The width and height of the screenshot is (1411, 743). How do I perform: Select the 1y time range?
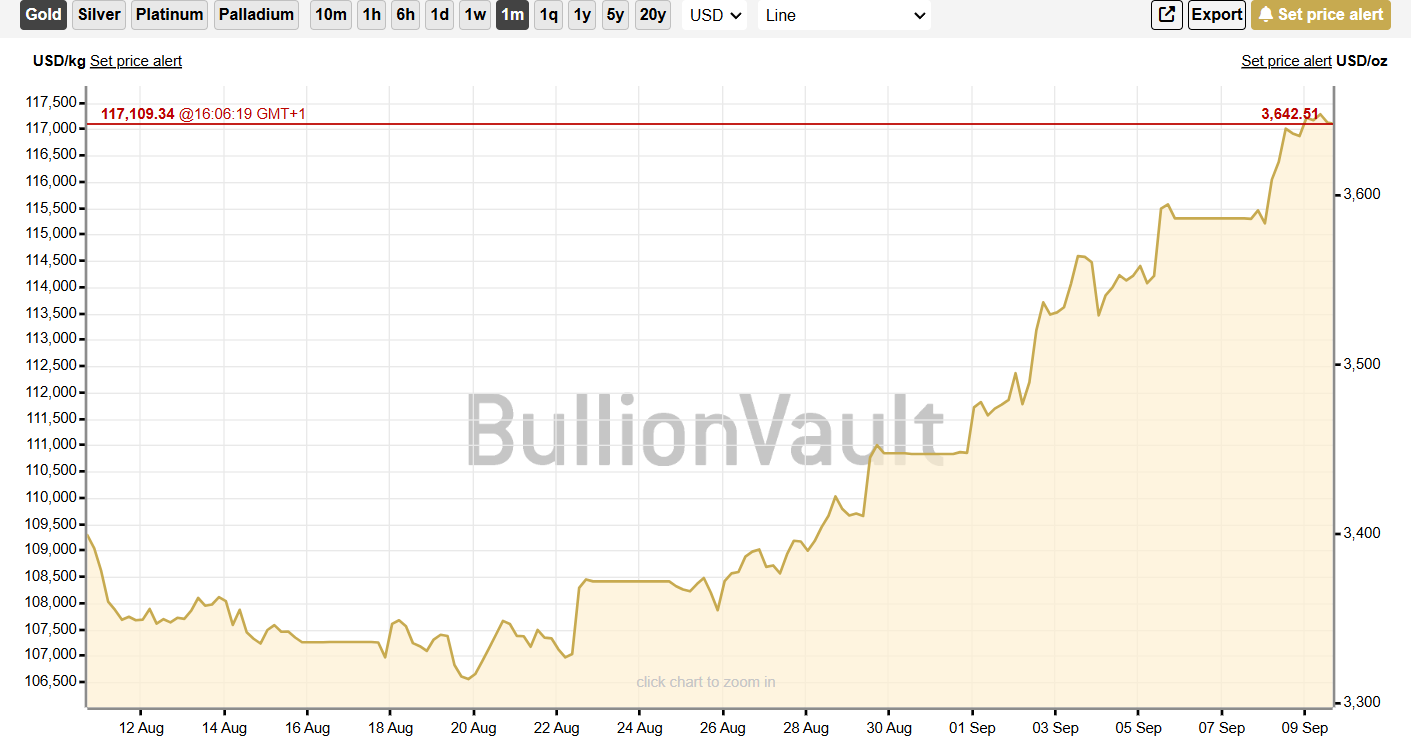click(582, 15)
